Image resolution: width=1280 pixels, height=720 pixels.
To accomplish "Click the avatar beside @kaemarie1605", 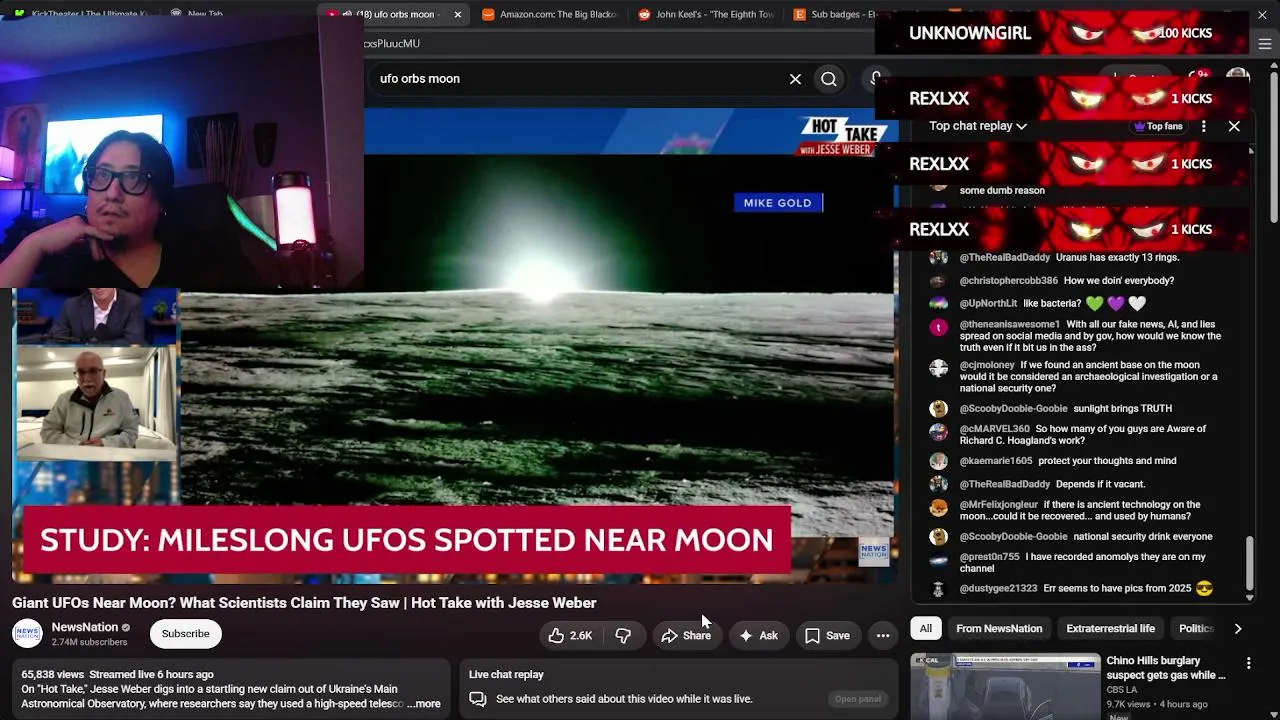I will 938,461.
